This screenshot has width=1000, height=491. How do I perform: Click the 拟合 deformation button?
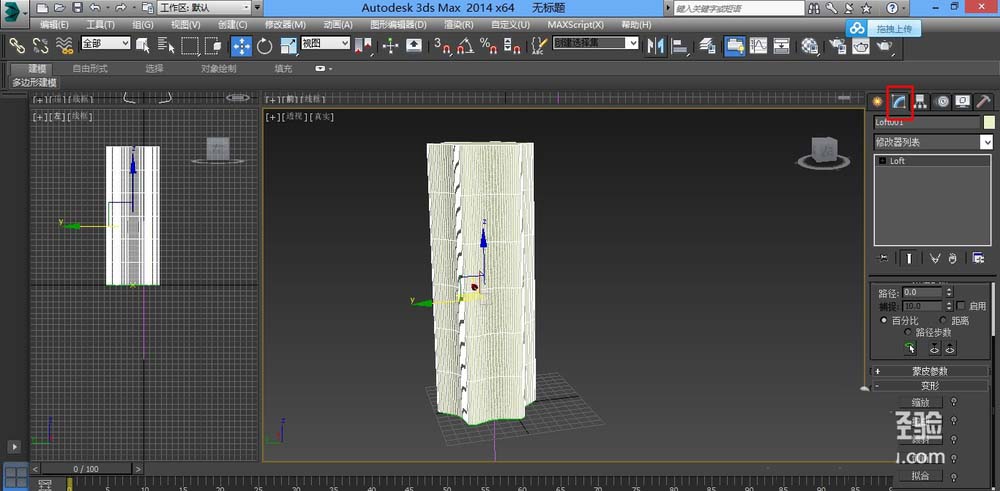click(x=919, y=476)
